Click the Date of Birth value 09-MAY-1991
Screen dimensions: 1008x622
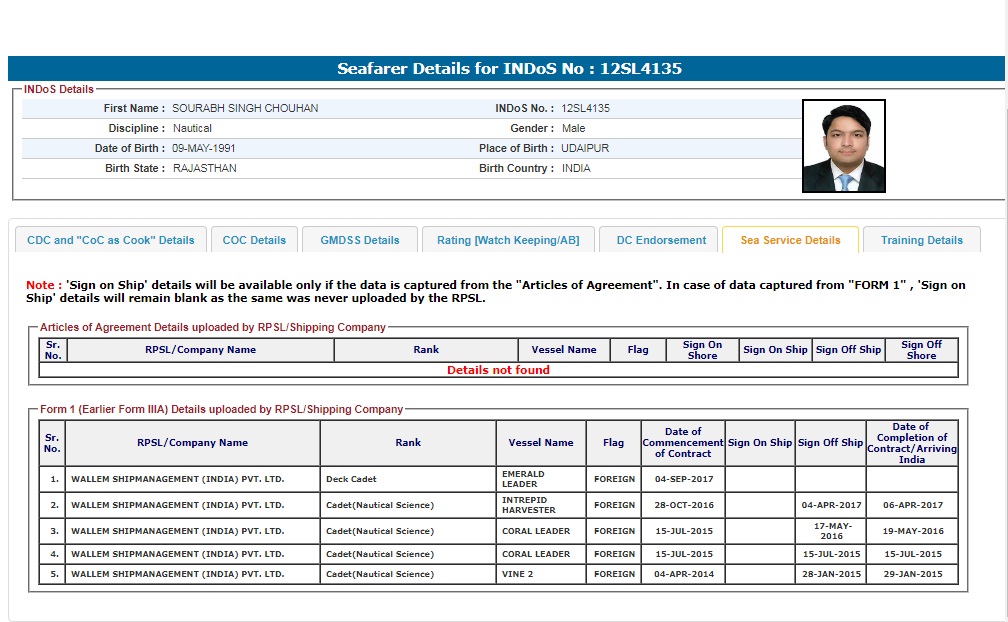click(x=204, y=148)
